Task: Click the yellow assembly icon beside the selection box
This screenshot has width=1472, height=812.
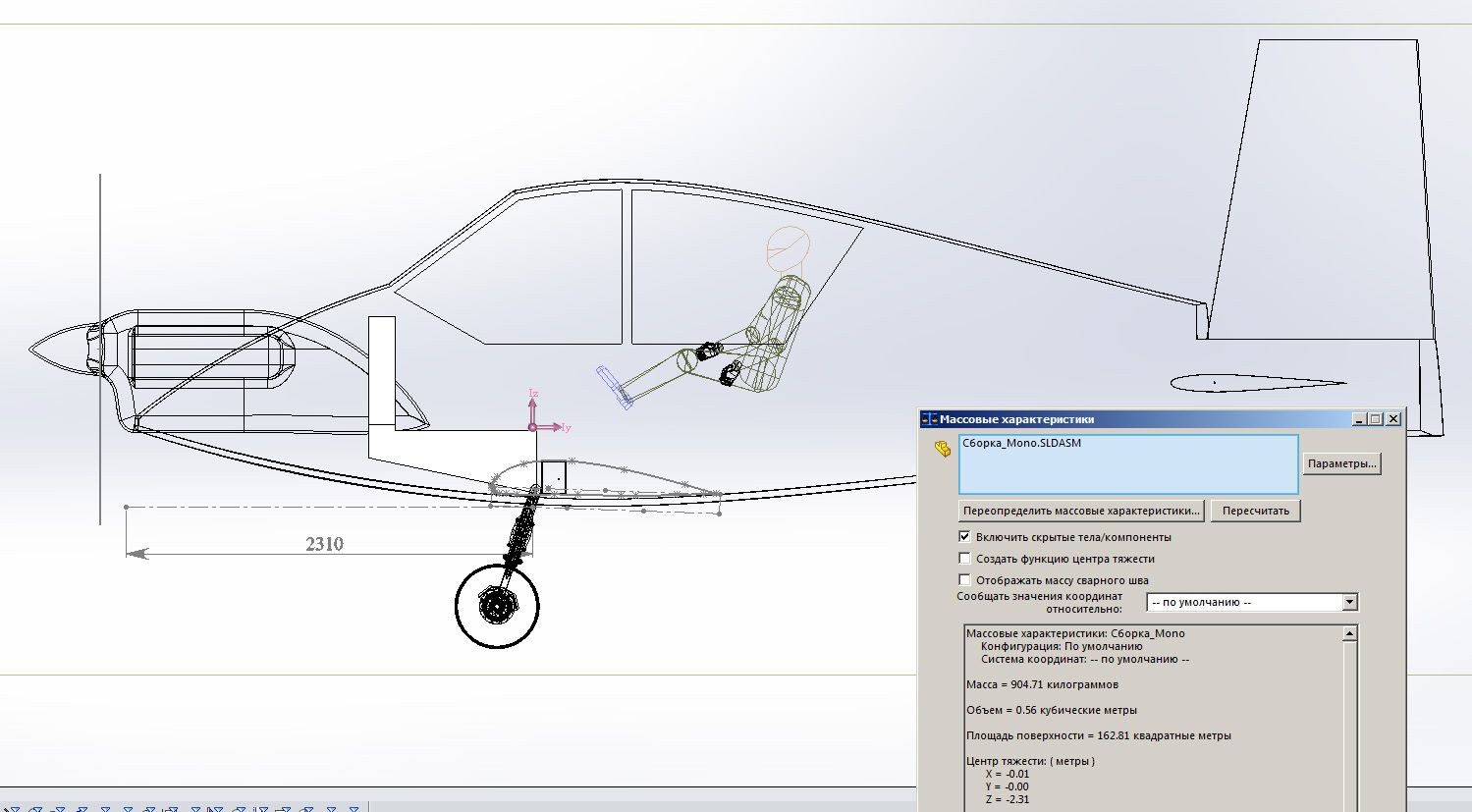Action: point(943,449)
